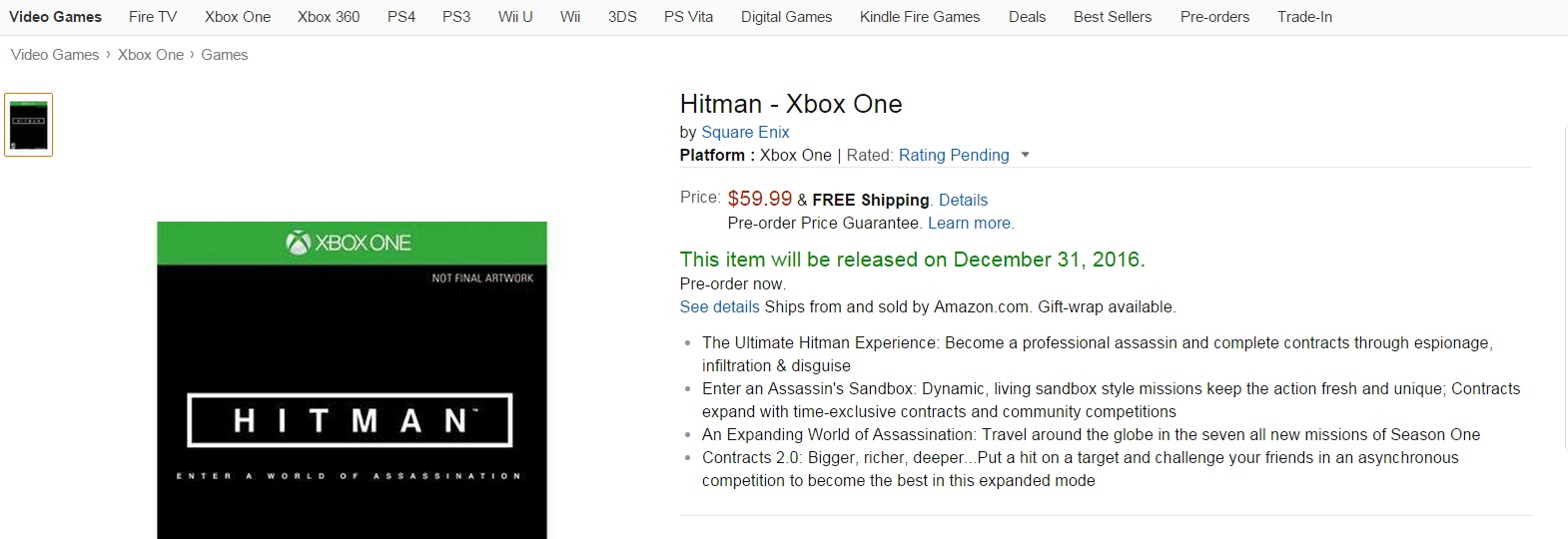Open the PS4 menu tab

[x=401, y=17]
